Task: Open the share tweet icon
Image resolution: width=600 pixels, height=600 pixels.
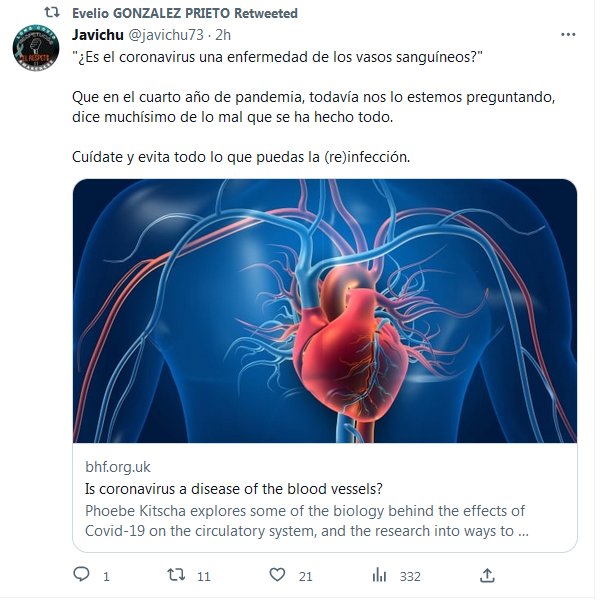Action: click(x=487, y=575)
